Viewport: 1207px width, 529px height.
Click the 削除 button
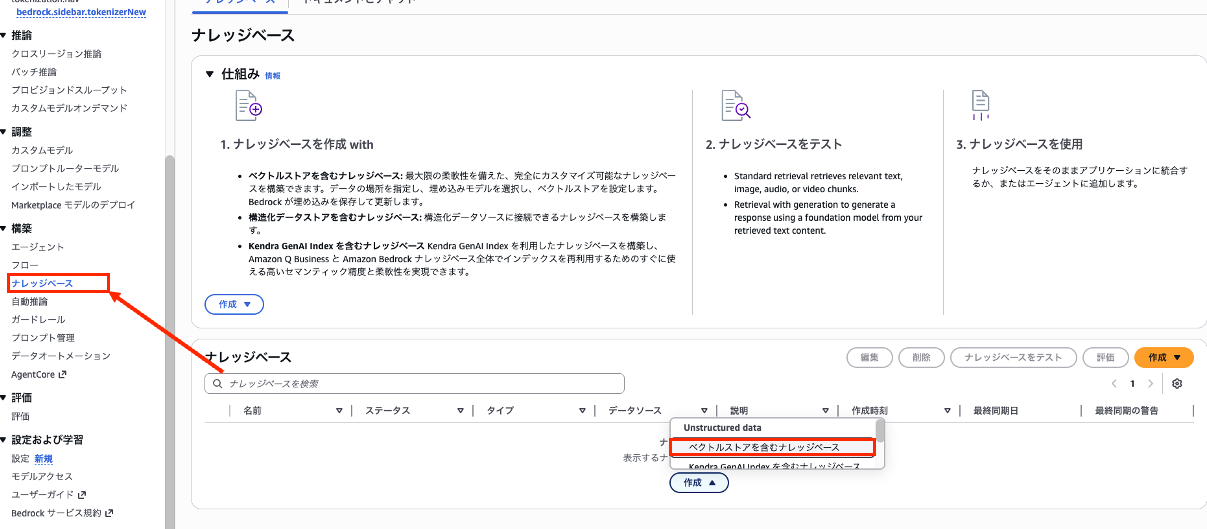922,357
